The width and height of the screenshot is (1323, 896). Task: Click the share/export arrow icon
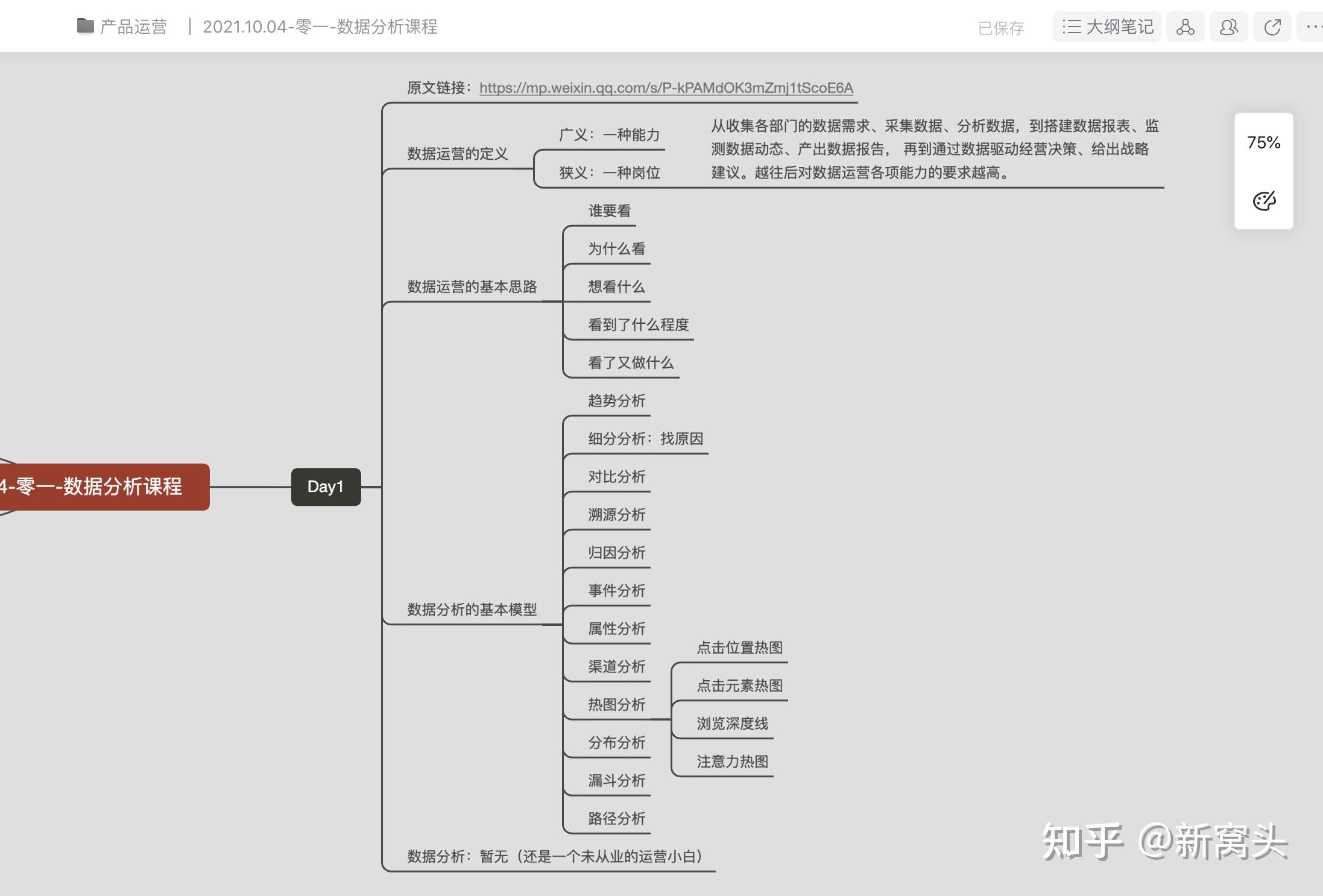pos(1272,27)
